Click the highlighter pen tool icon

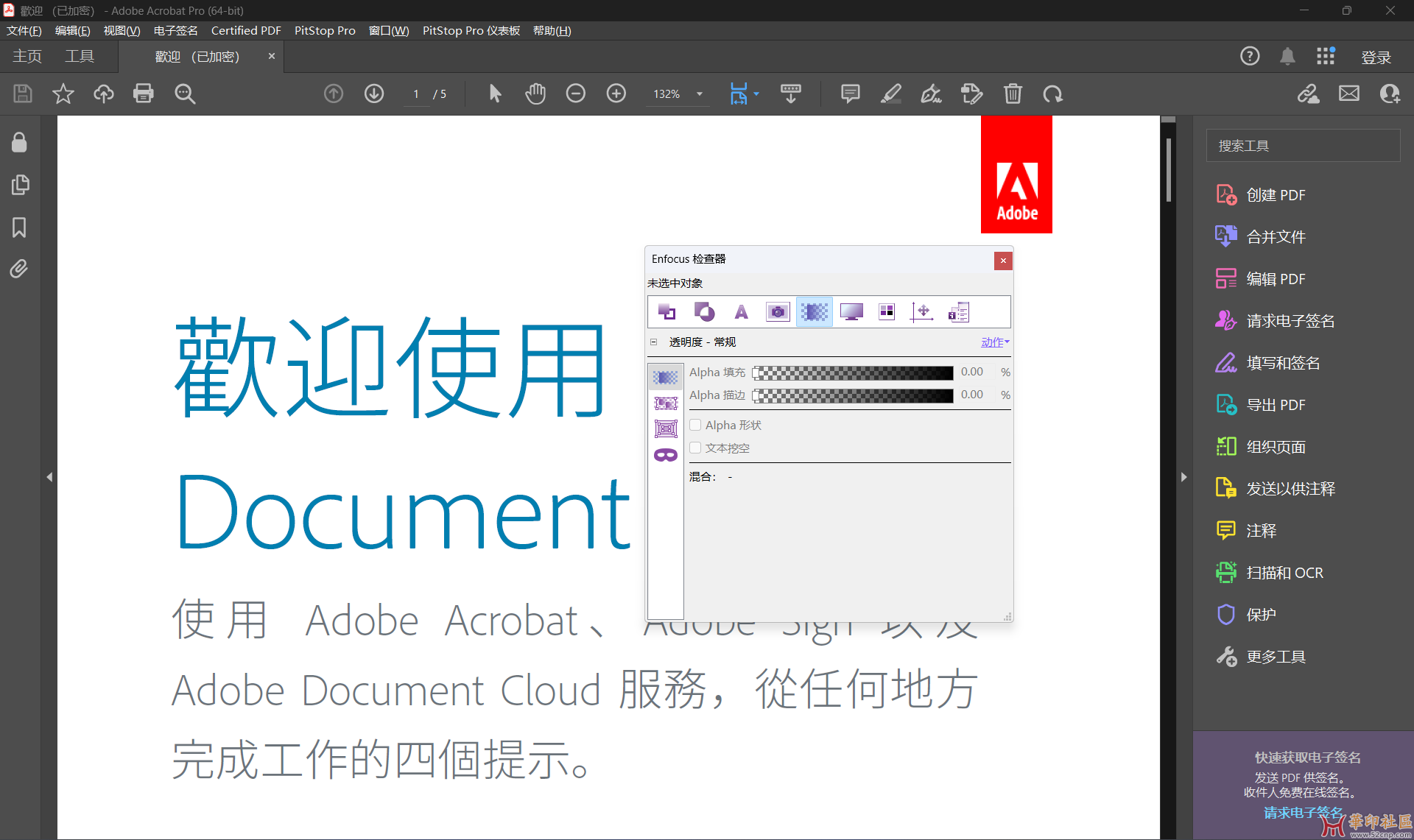[x=891, y=93]
